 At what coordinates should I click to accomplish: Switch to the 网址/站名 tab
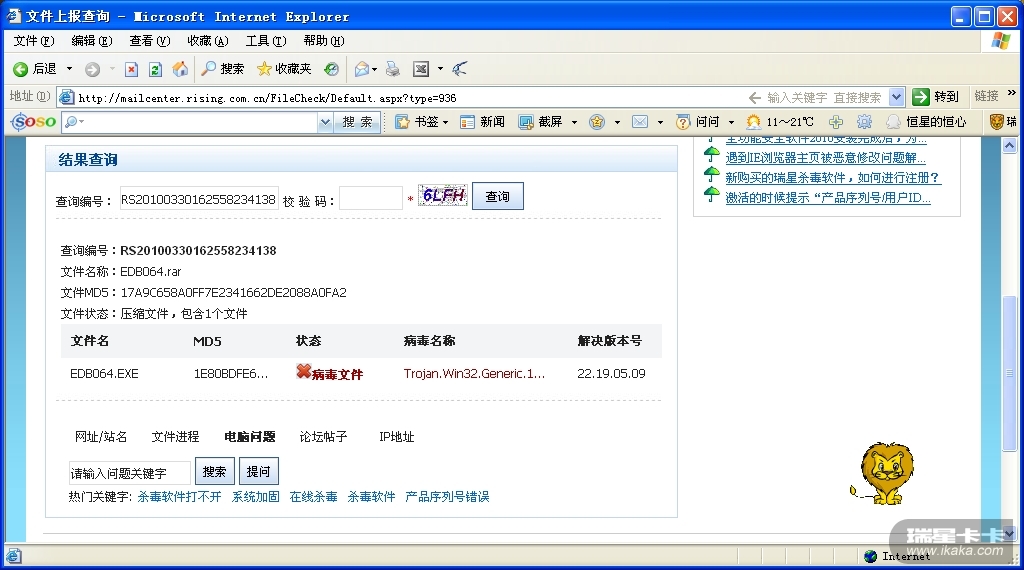point(101,437)
